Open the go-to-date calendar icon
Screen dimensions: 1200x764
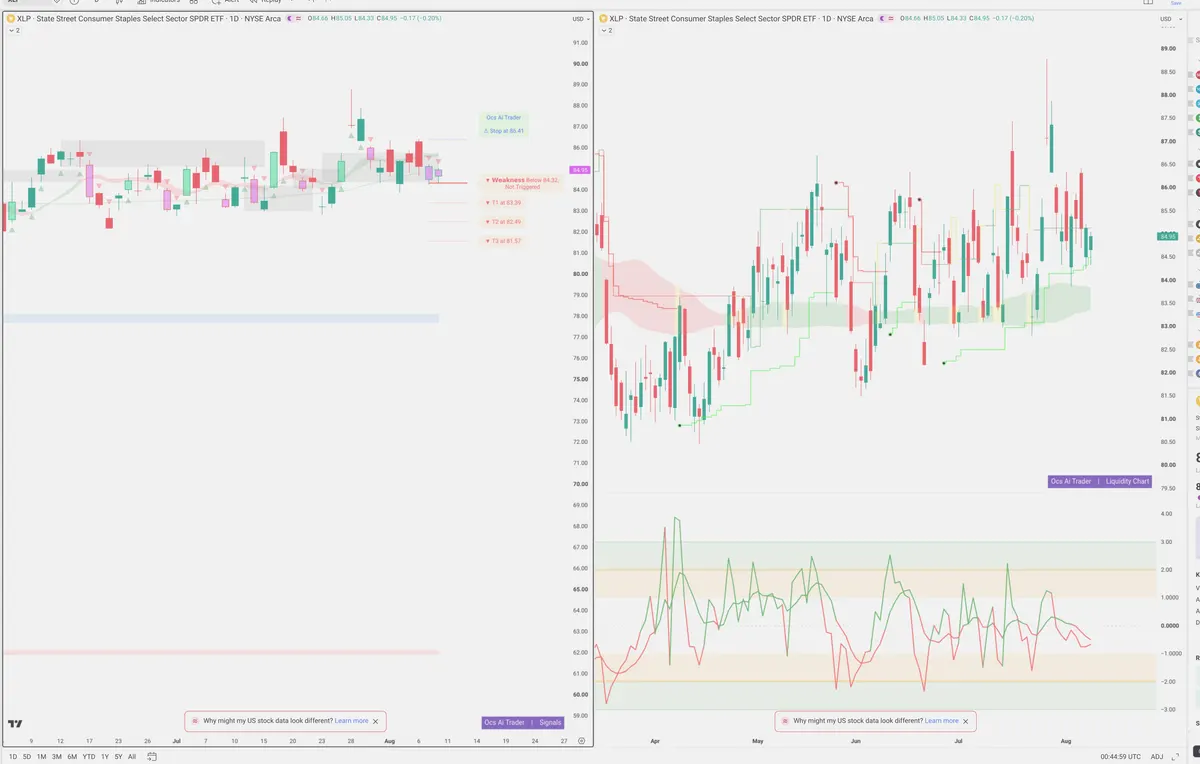point(151,757)
